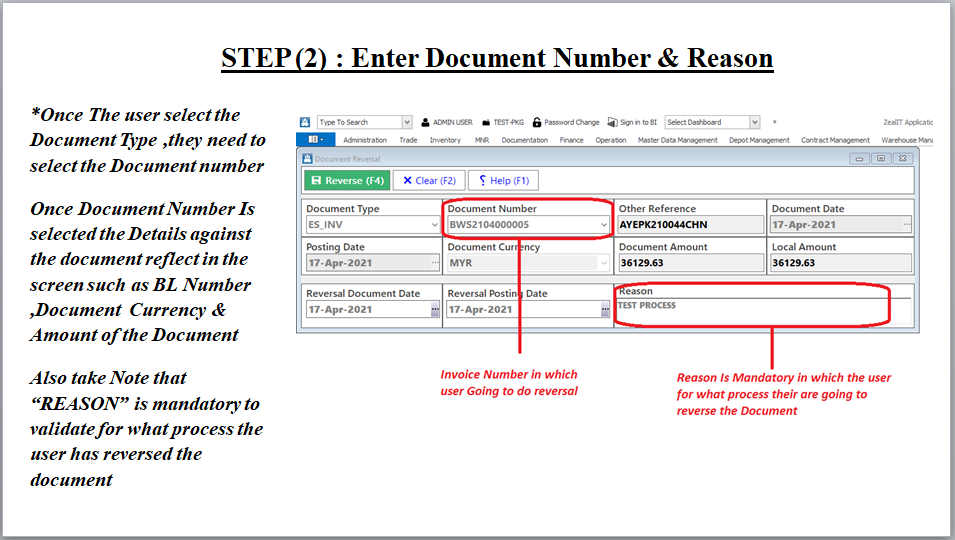955x540 pixels.
Task: Click the Document Reversal window icon
Action: click(x=308, y=159)
